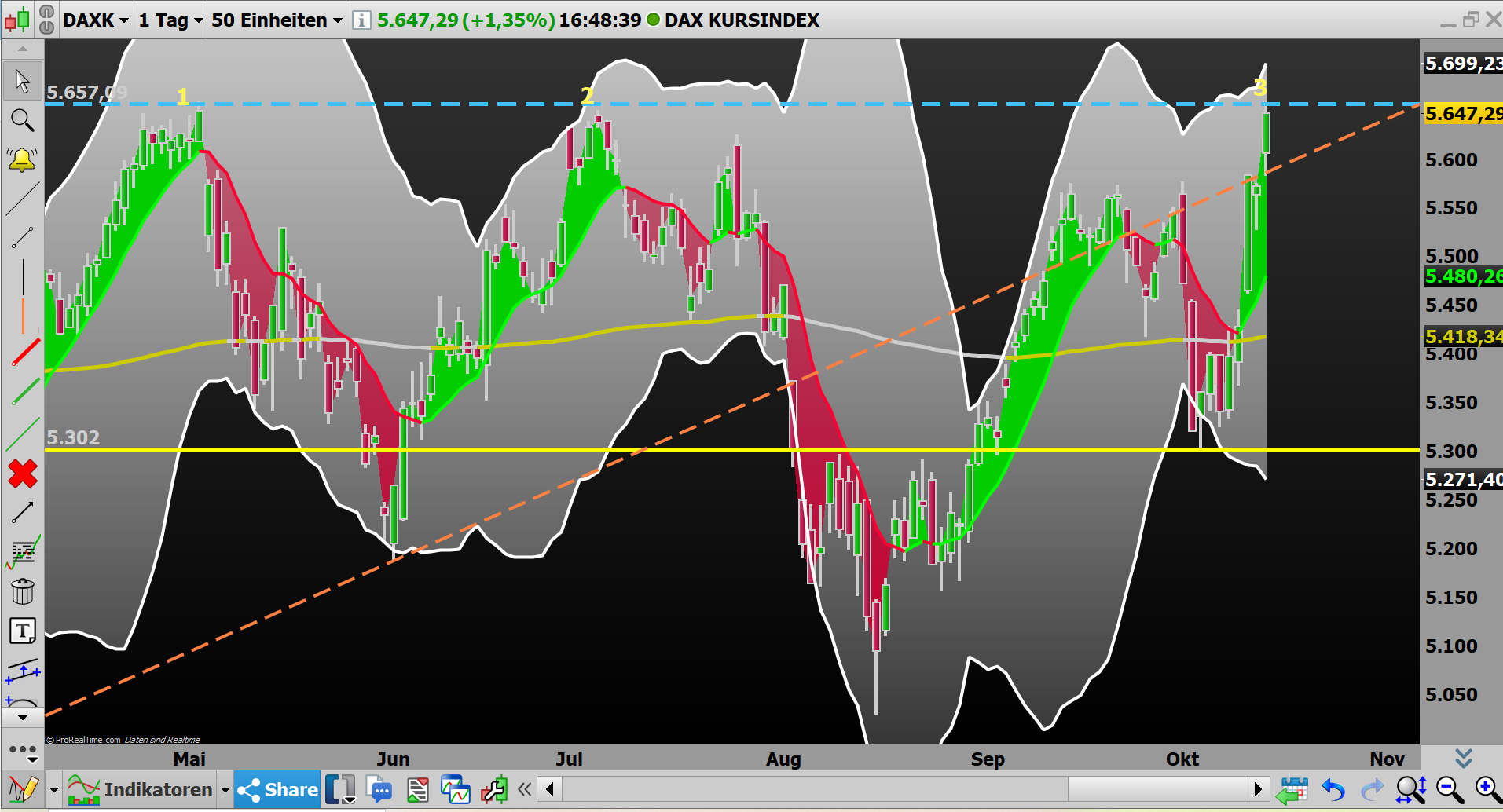Viewport: 1503px width, 812px height.
Task: Open the DAXK instrument dropdown
Action: 92,20
